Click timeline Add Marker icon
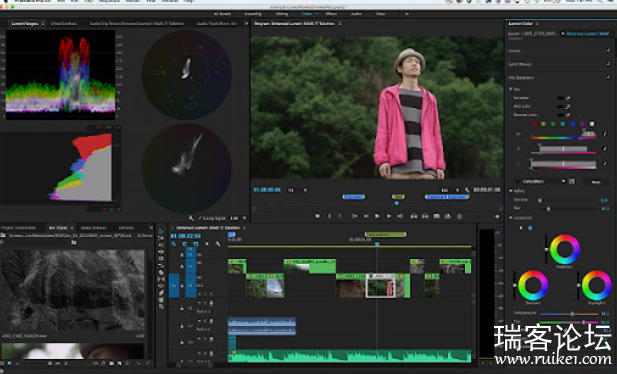 (207, 244)
